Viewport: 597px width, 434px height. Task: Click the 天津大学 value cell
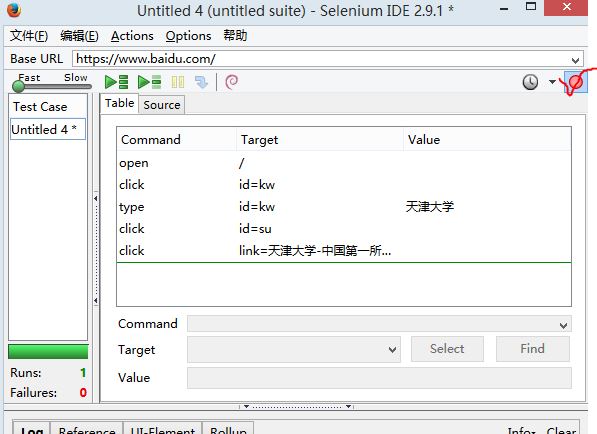430,207
